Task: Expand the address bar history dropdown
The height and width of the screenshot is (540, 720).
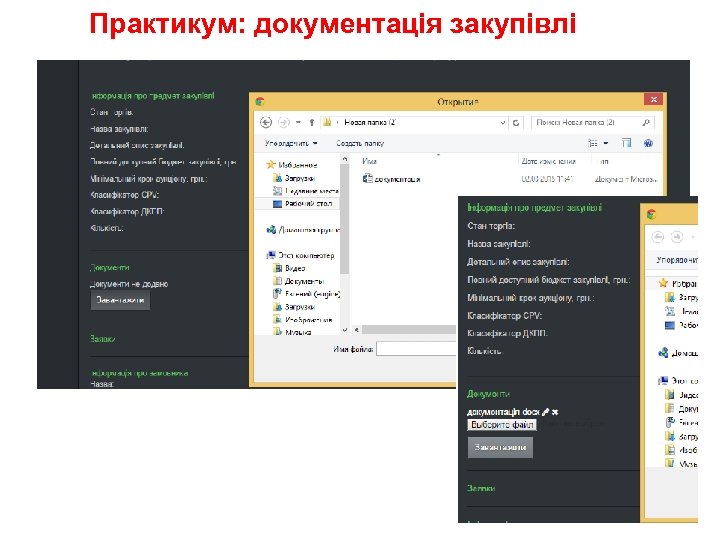Action: [x=503, y=123]
